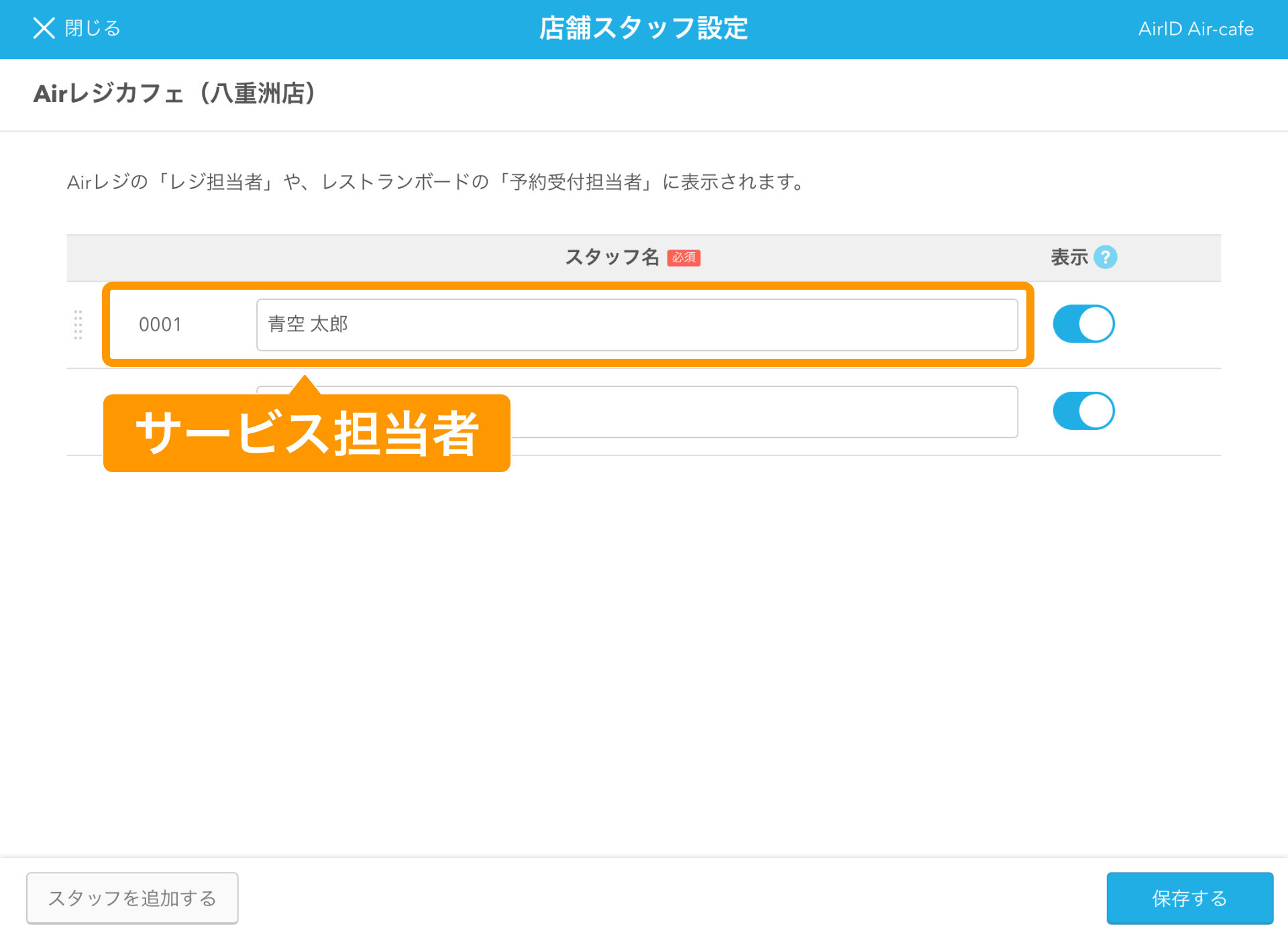Click 「予約受付担当者」 in the description text
The width and height of the screenshot is (1288, 939).
coord(576,182)
